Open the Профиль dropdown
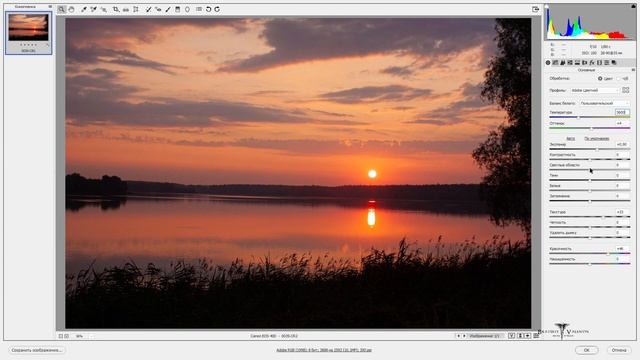Viewport: 640px width, 360px height. (x=595, y=90)
